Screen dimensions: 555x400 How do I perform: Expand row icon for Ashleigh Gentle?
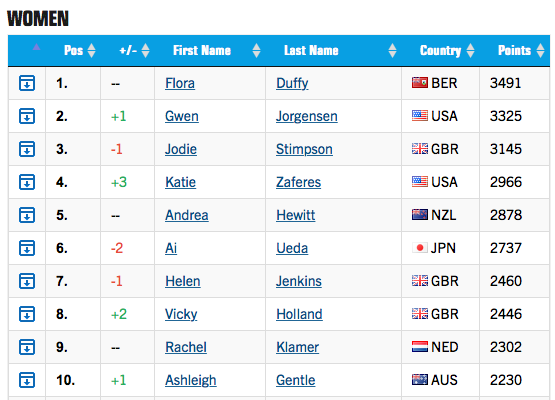click(27, 380)
